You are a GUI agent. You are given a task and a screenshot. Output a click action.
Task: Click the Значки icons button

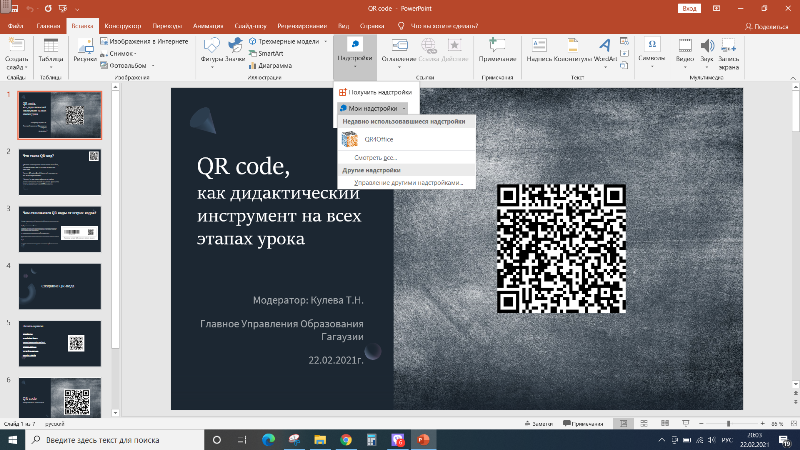pos(235,50)
